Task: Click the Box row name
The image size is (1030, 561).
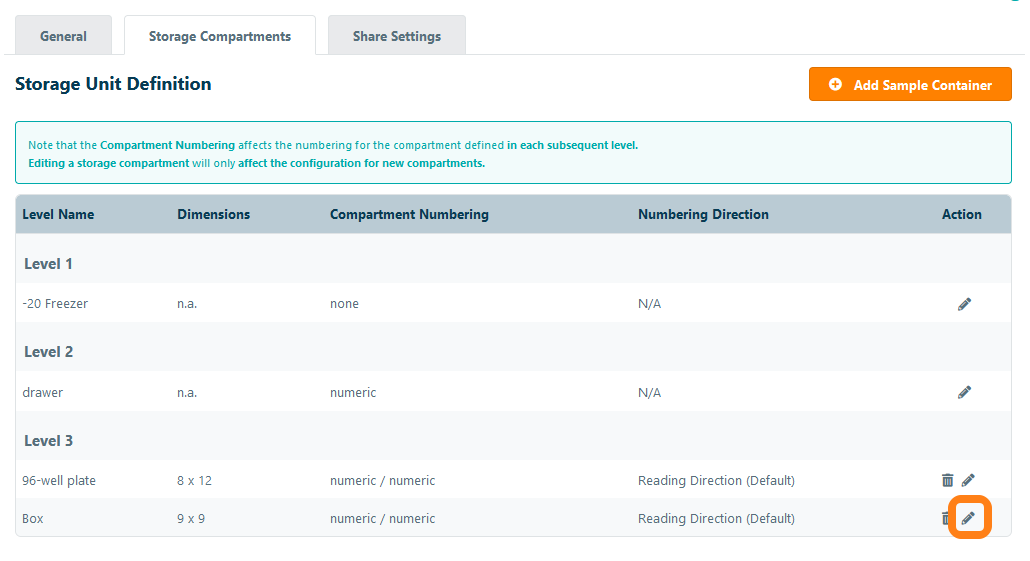Action: [x=33, y=519]
